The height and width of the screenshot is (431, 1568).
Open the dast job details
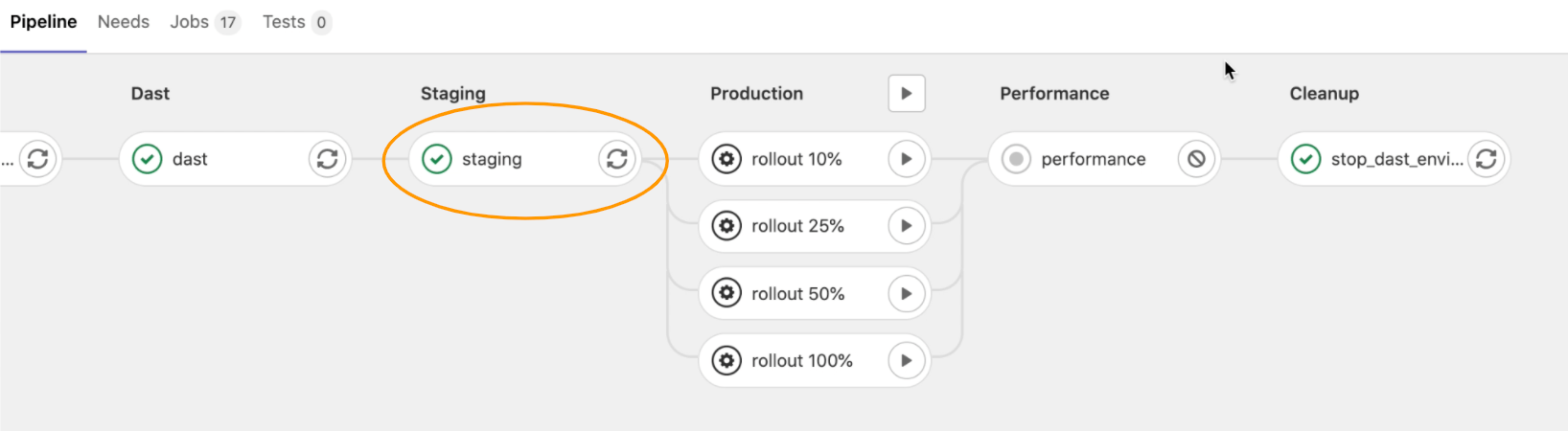pos(190,159)
